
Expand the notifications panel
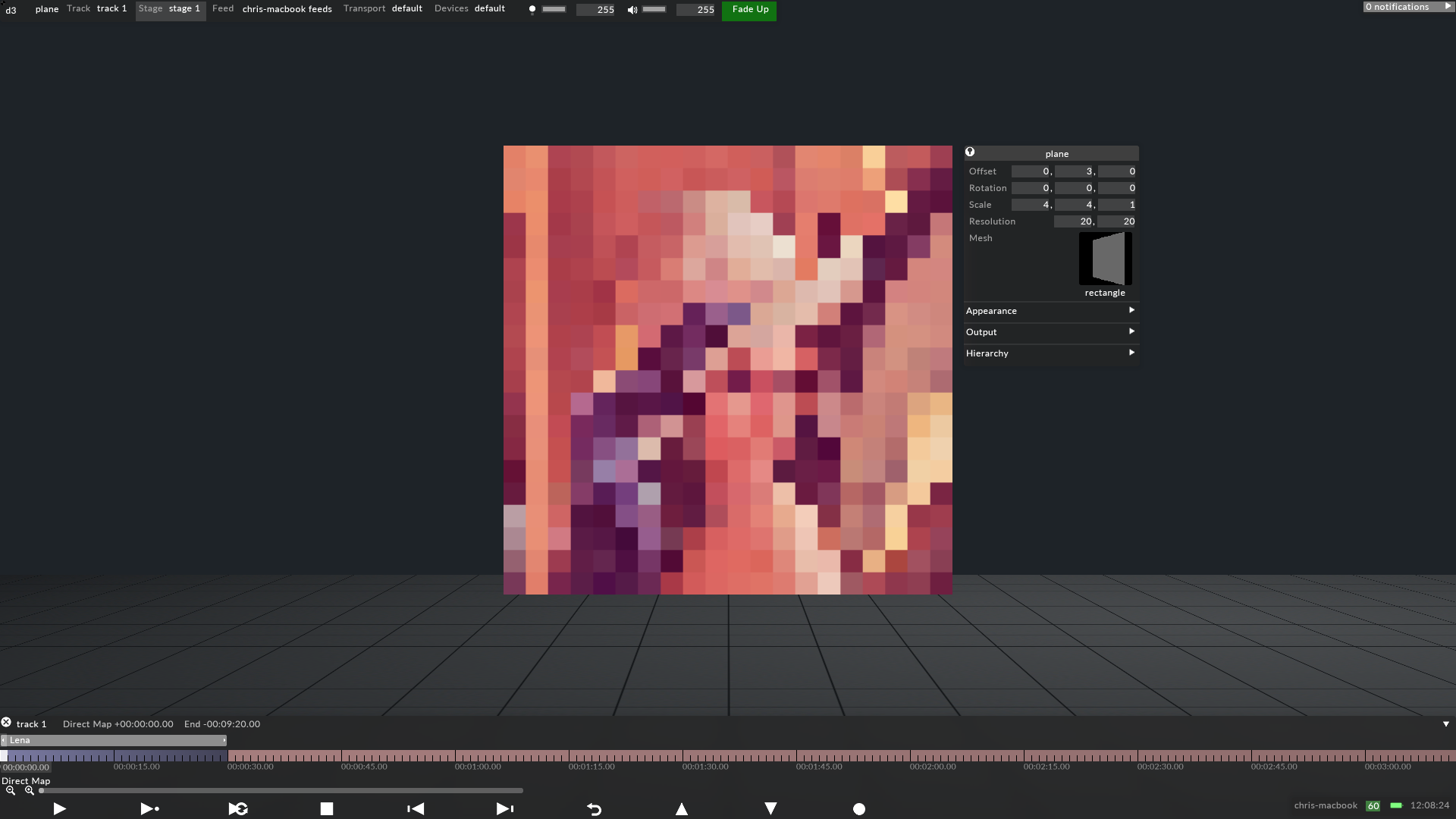pos(1407,7)
